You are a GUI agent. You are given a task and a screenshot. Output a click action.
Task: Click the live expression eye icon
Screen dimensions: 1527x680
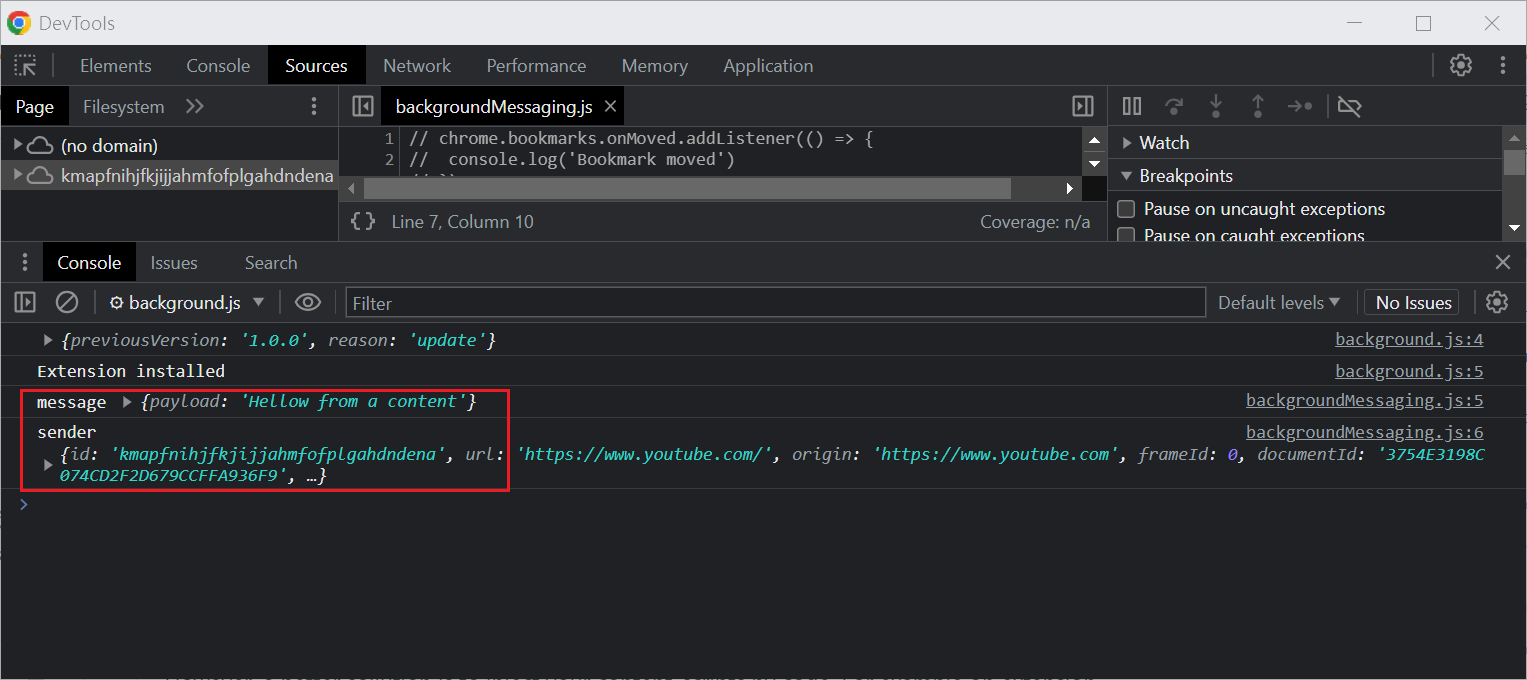(x=308, y=302)
